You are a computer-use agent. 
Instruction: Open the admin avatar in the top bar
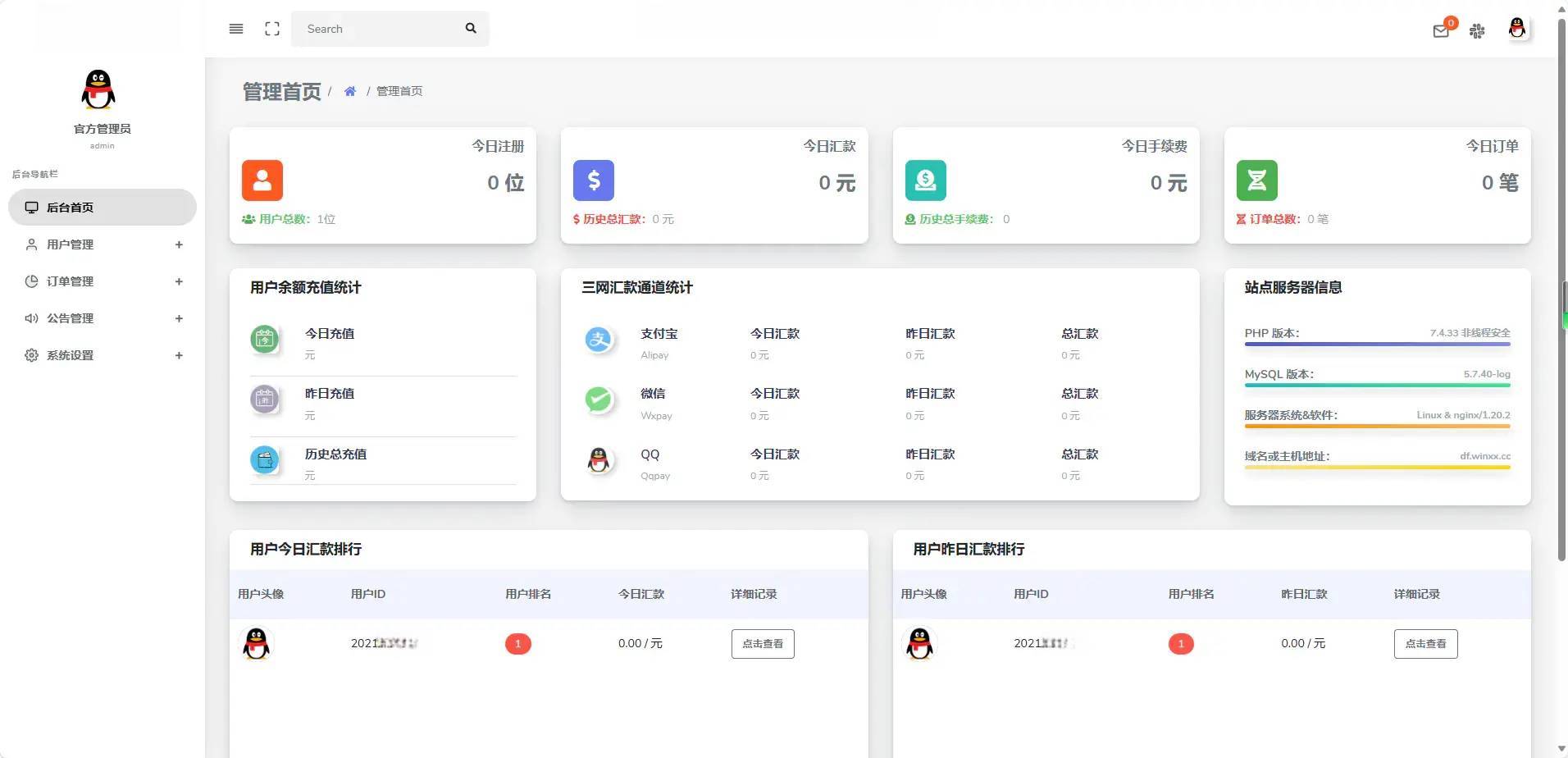[1516, 29]
